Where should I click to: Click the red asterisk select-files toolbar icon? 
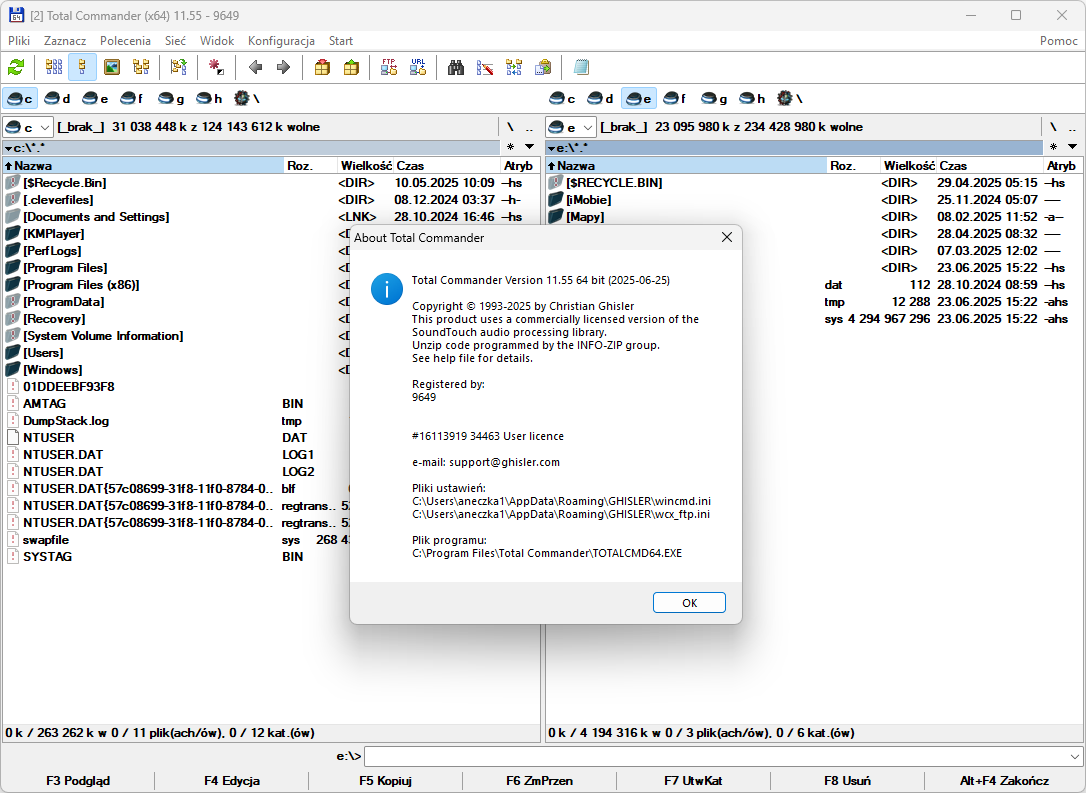[x=217, y=67]
